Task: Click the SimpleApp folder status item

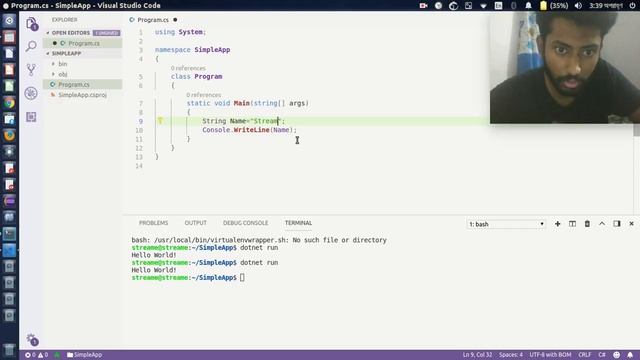Action: [84, 355]
